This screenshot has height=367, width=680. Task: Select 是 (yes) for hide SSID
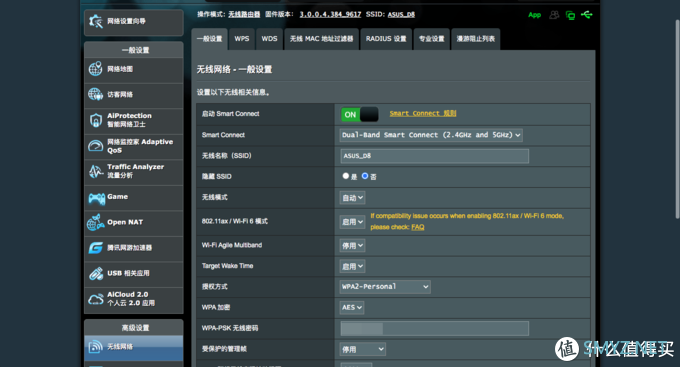tap(346, 176)
